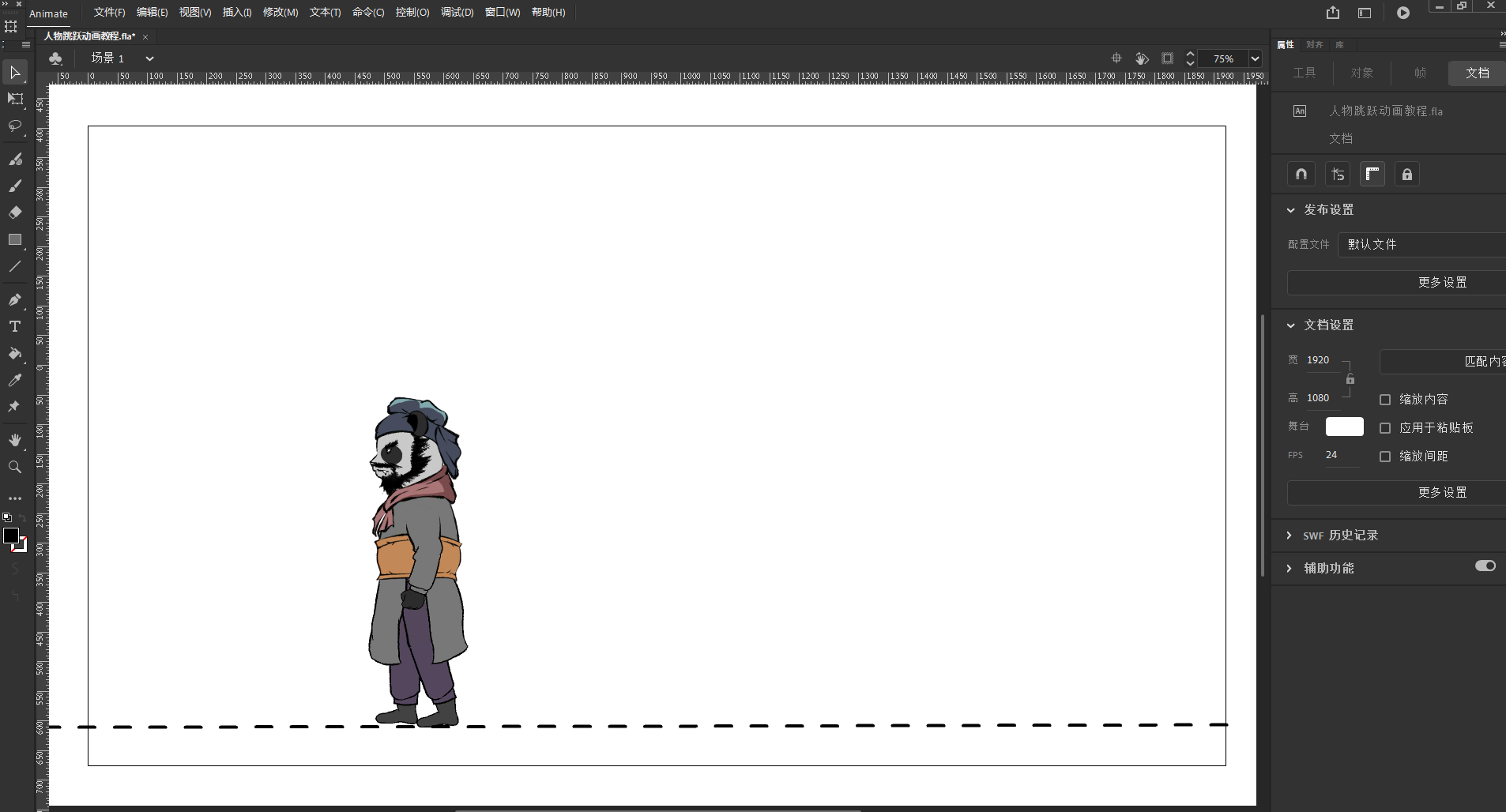Image resolution: width=1506 pixels, height=812 pixels.
Task: Select the Selection arrow tool
Action: pos(14,72)
